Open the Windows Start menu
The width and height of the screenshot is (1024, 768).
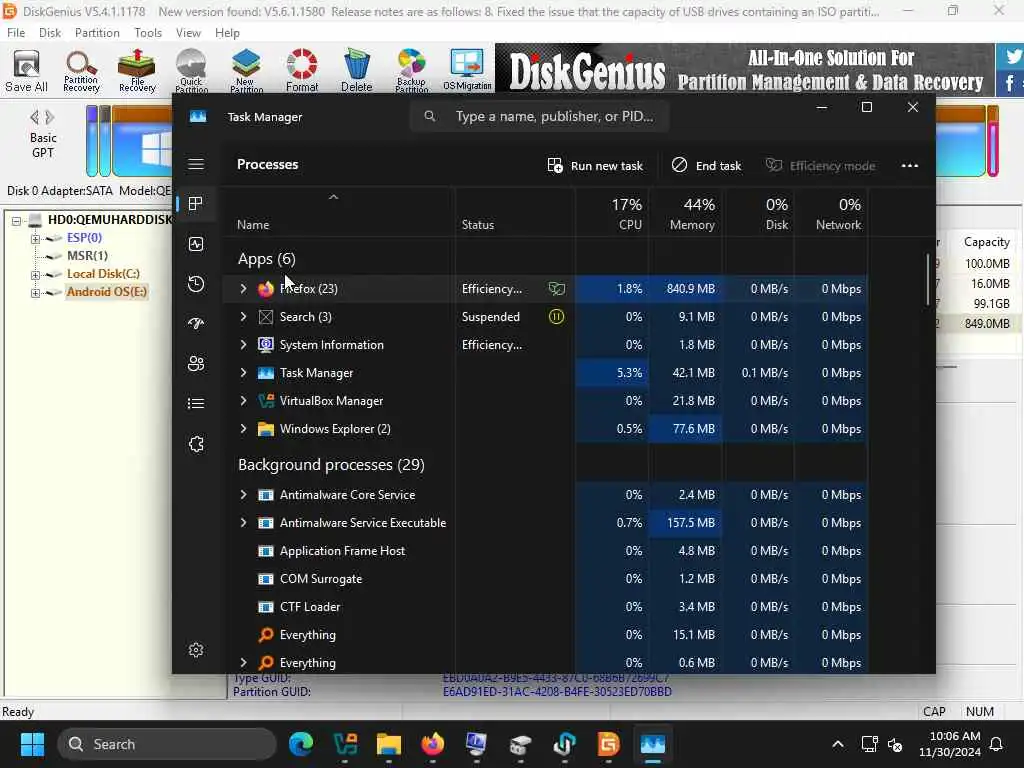coord(33,744)
